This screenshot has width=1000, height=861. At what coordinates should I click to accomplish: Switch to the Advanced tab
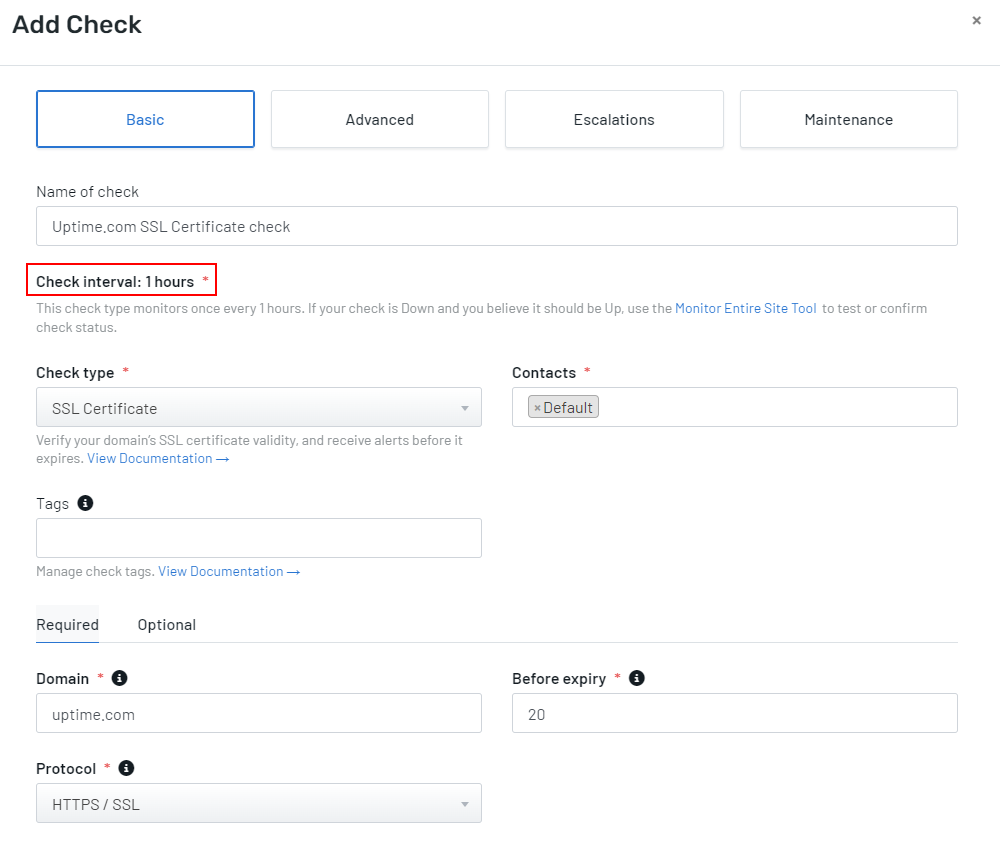(379, 119)
